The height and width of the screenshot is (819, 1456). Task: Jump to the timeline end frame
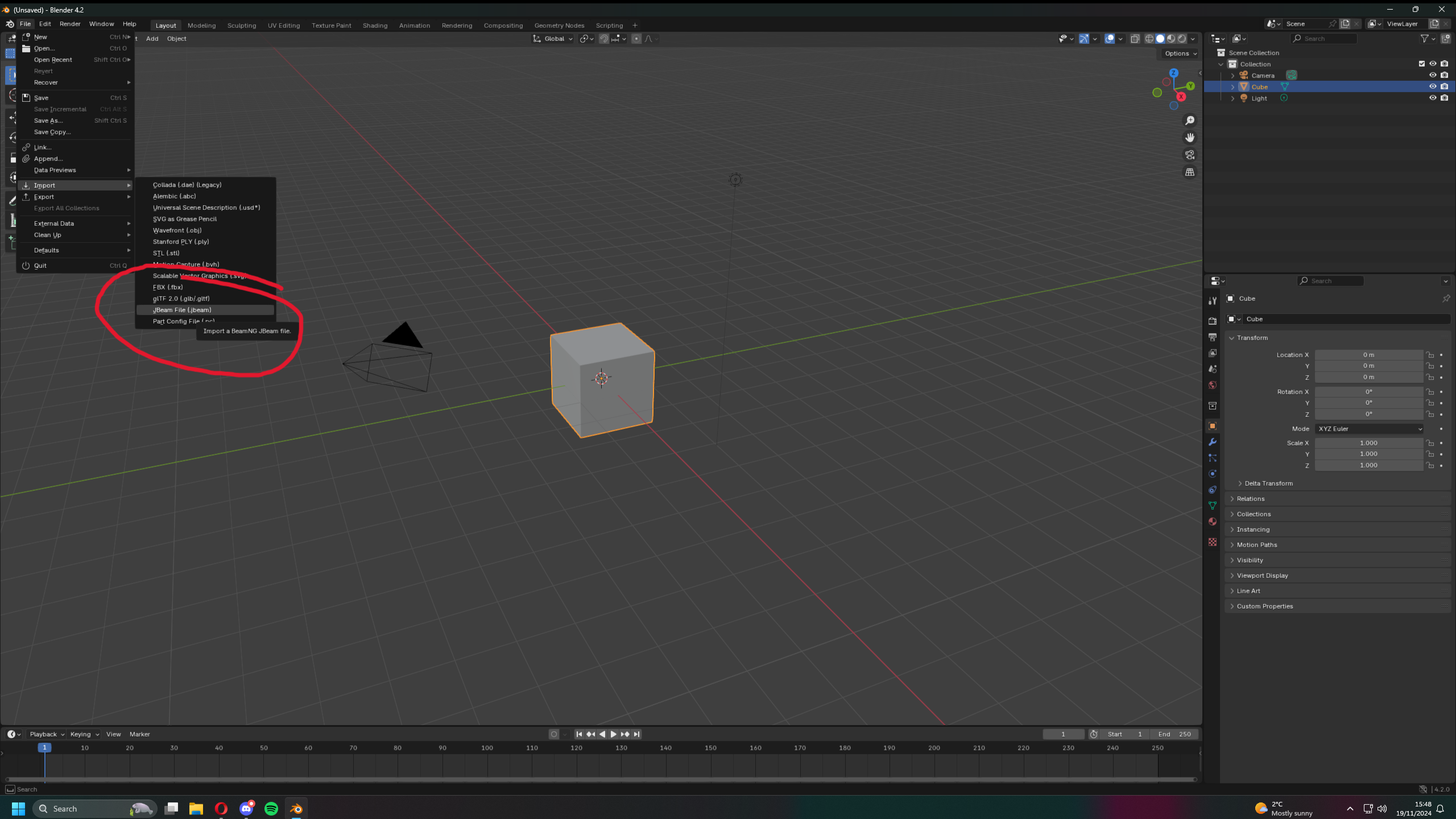pos(636,734)
